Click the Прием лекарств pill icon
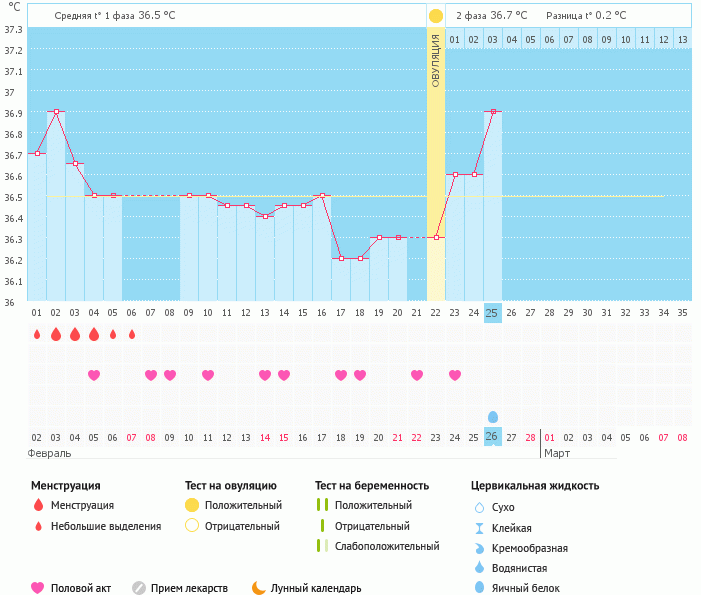Viewport: 701px width, 595px height. [x=139, y=588]
